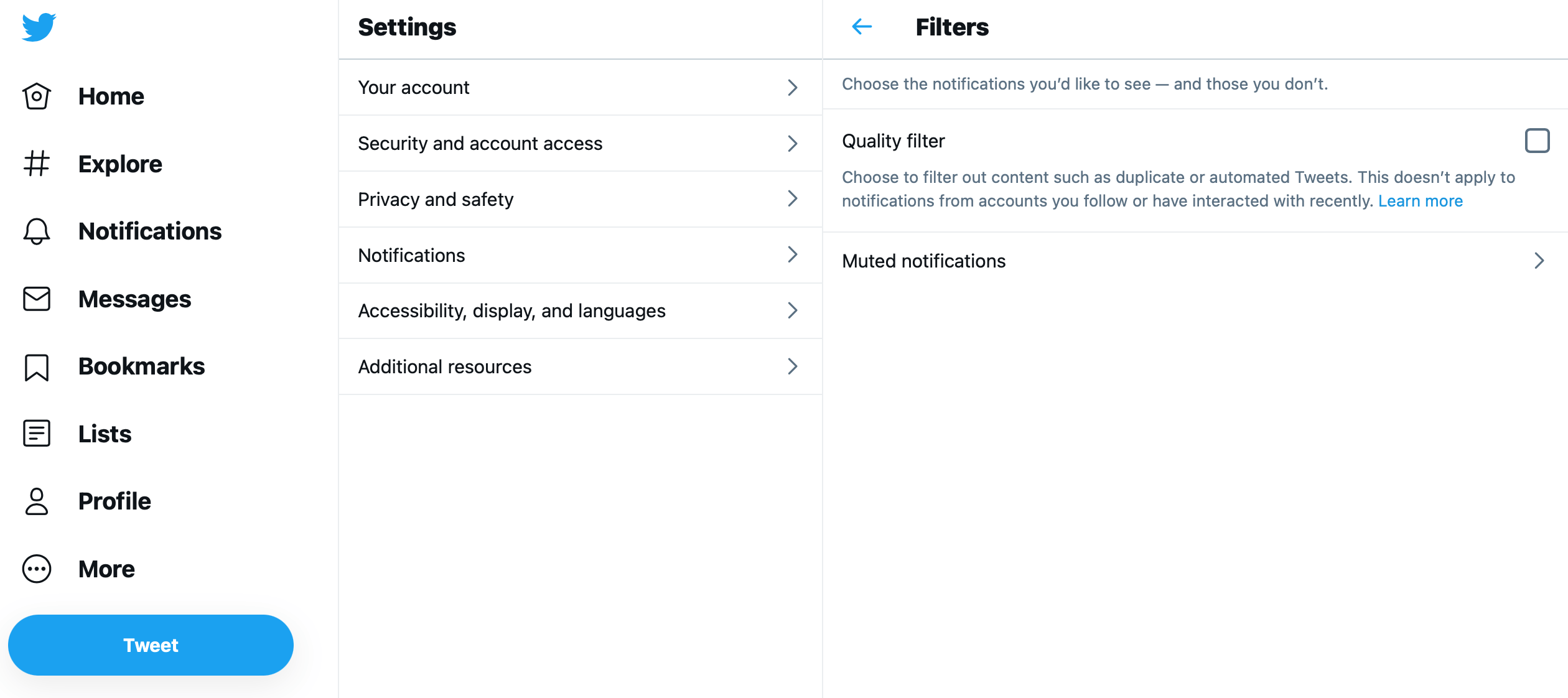Click chevron beside Privacy and safety
The width and height of the screenshot is (1568, 698).
792,199
